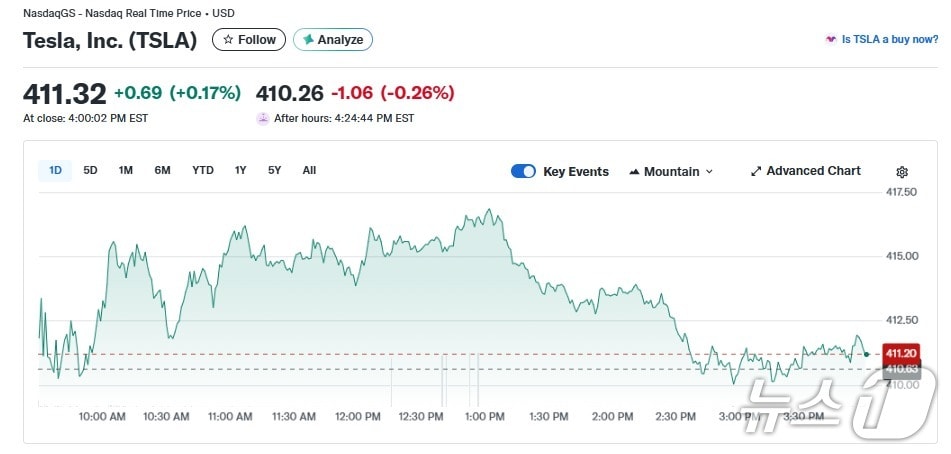Click the Follow star button

coord(228,40)
